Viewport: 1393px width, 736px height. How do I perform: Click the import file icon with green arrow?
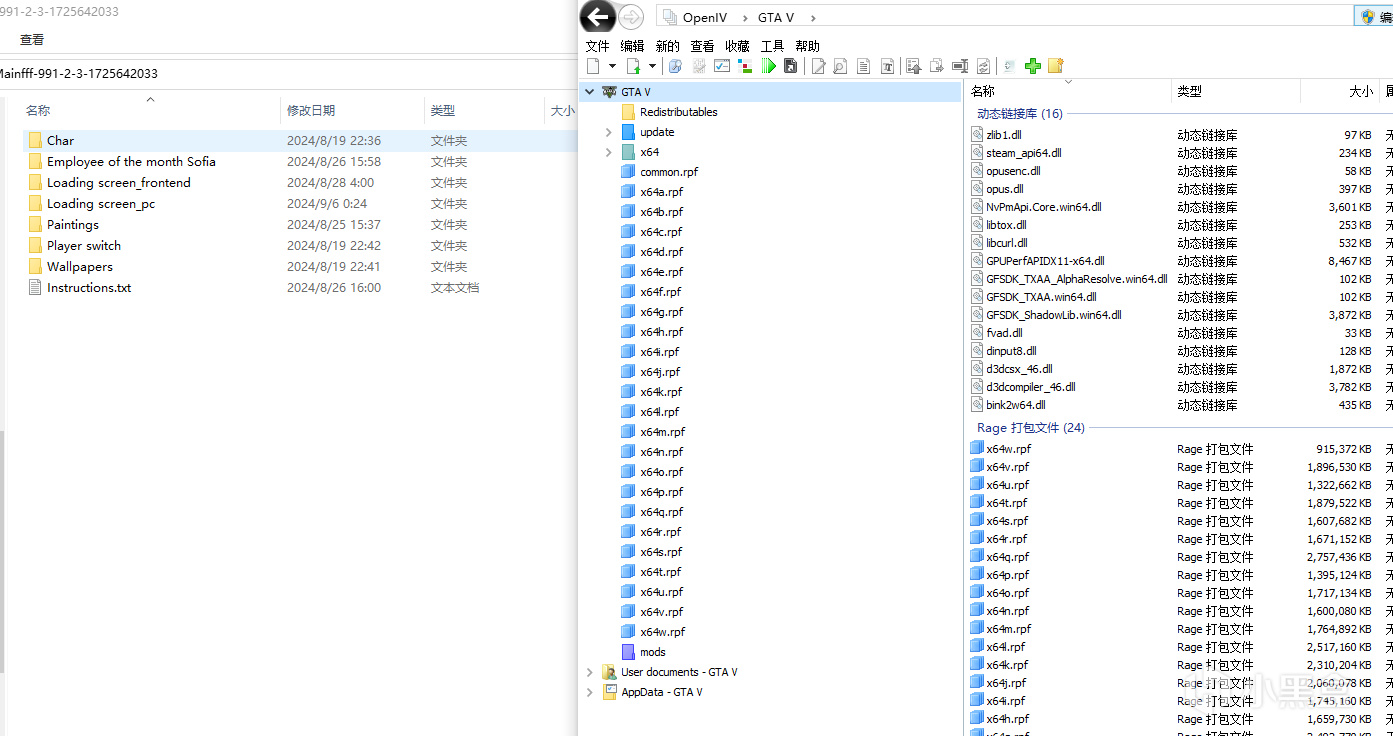coord(633,66)
